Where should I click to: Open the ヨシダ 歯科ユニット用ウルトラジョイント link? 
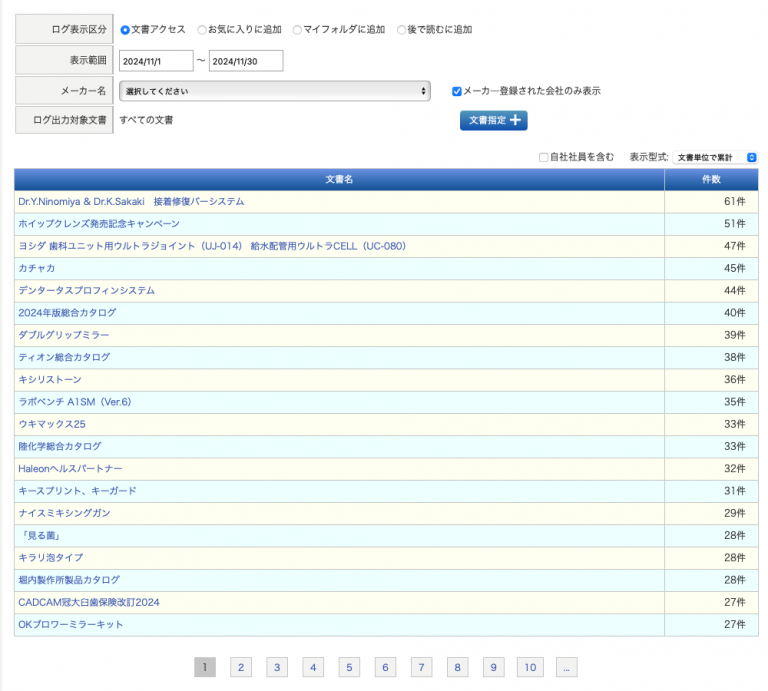[x=212, y=246]
